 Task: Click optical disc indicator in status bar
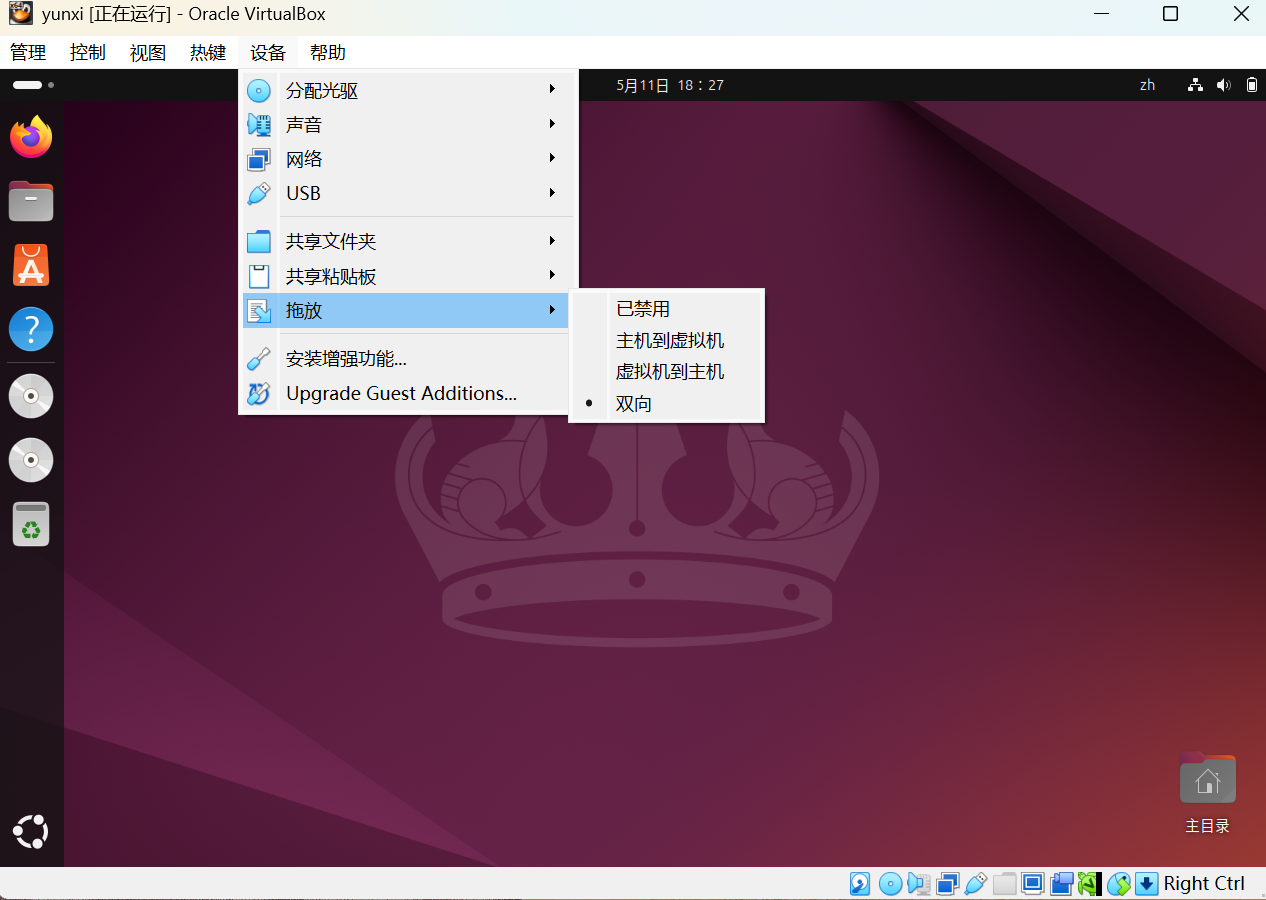(x=890, y=884)
